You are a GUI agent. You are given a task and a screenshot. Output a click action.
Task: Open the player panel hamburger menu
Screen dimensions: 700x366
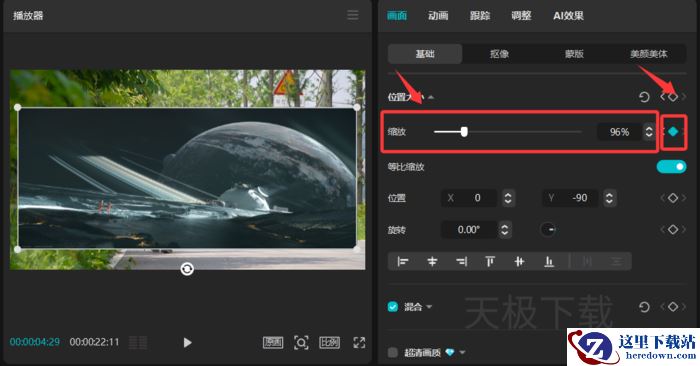click(353, 15)
